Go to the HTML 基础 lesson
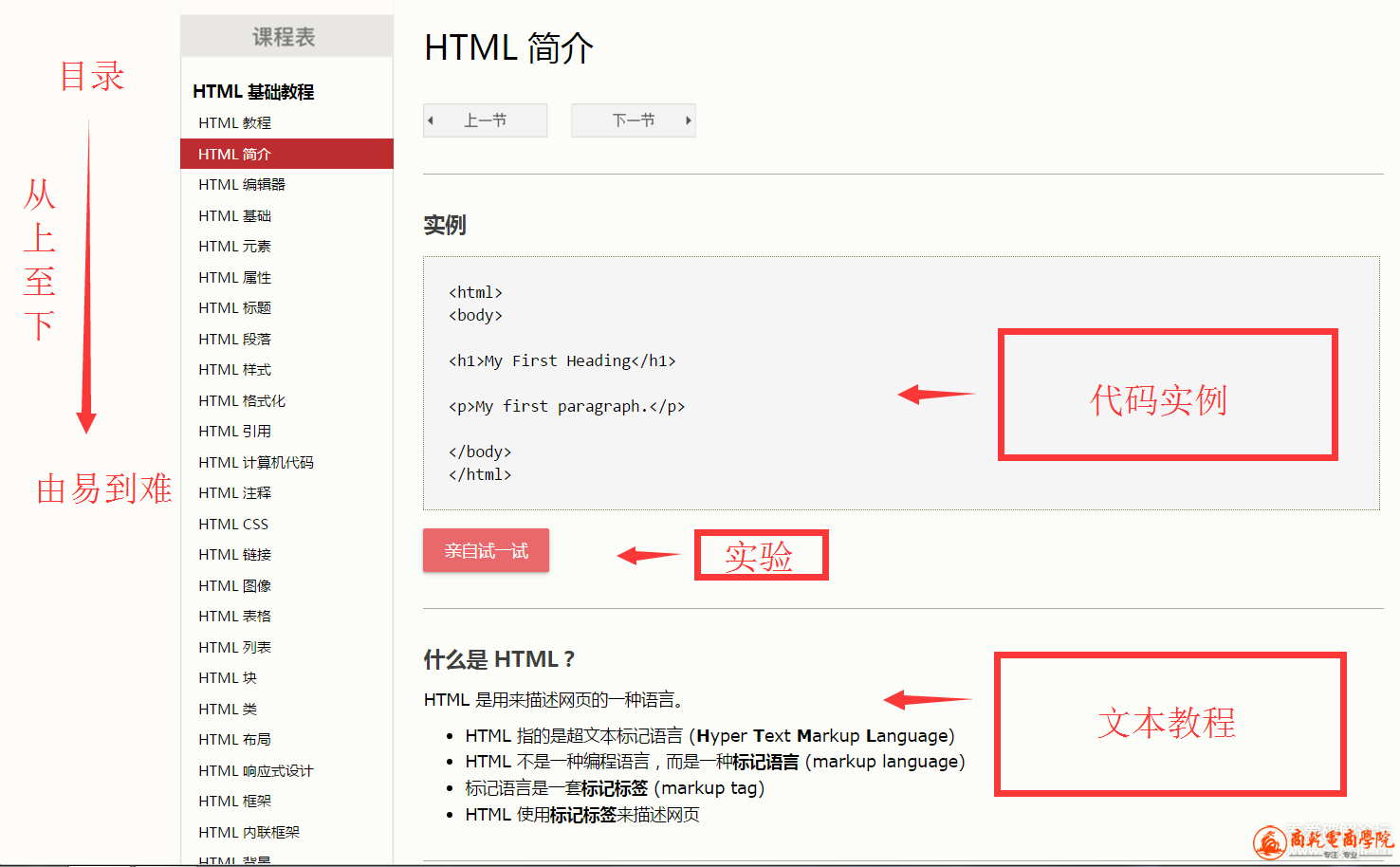 (x=234, y=216)
